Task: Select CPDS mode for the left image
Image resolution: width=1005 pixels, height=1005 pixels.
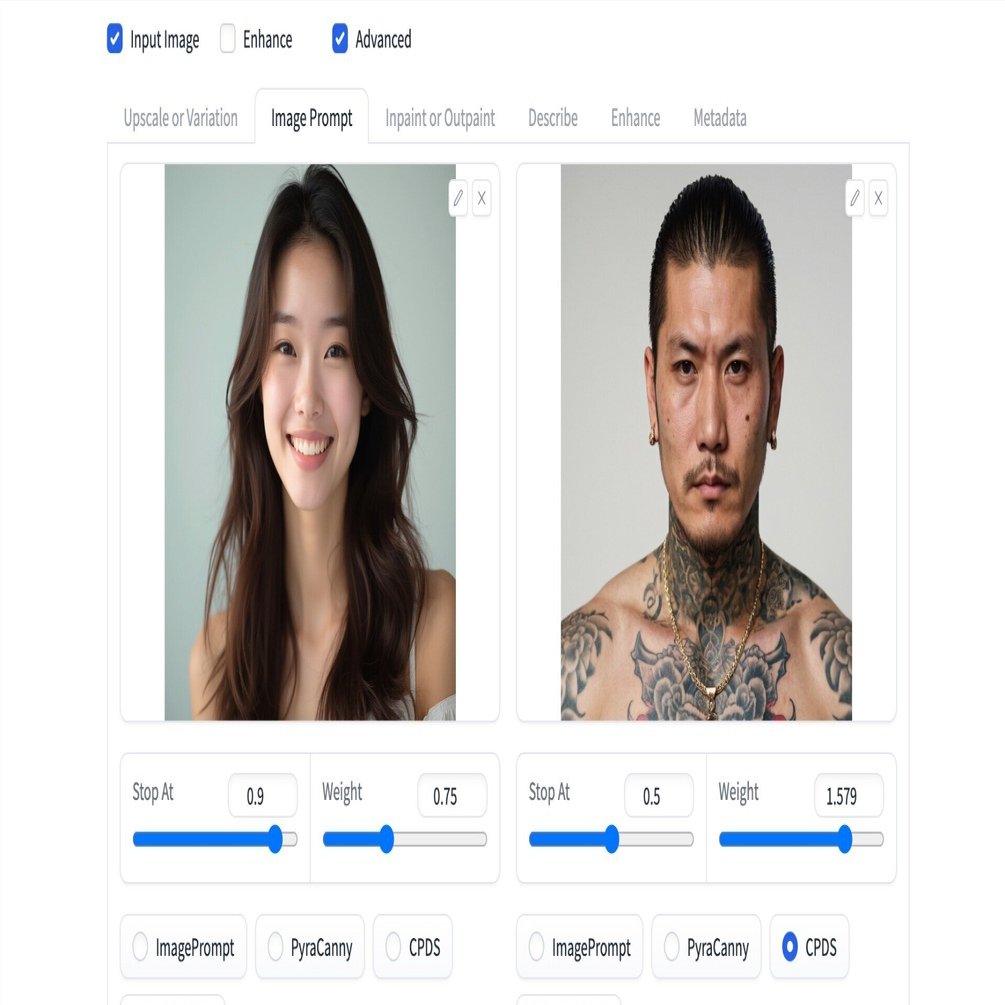Action: click(391, 946)
